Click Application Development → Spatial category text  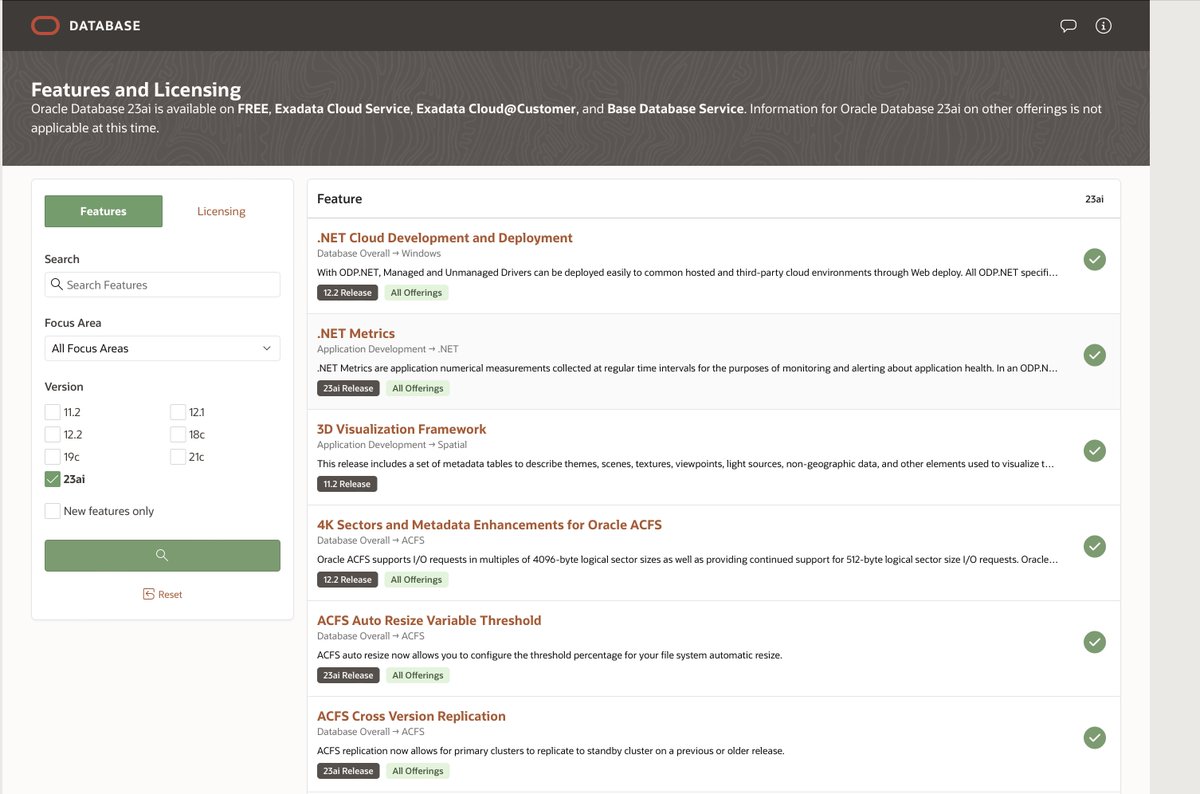392,445
